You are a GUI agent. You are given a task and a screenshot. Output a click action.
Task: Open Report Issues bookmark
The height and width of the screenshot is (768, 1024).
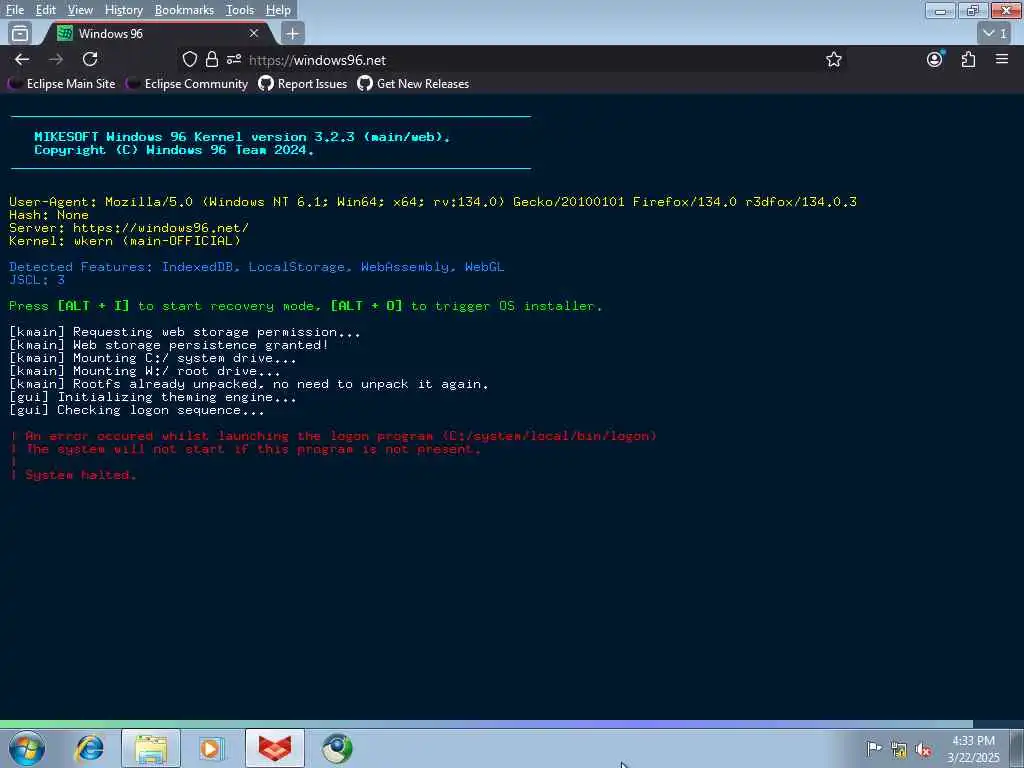point(302,84)
